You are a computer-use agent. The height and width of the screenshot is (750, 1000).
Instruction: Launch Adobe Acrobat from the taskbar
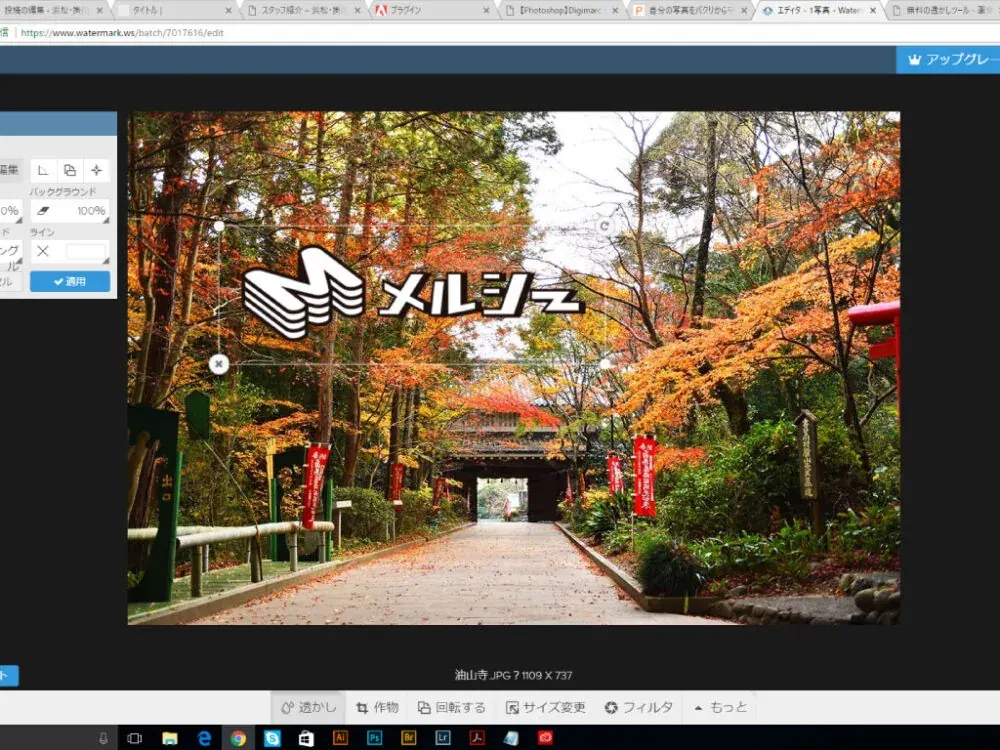(477, 738)
